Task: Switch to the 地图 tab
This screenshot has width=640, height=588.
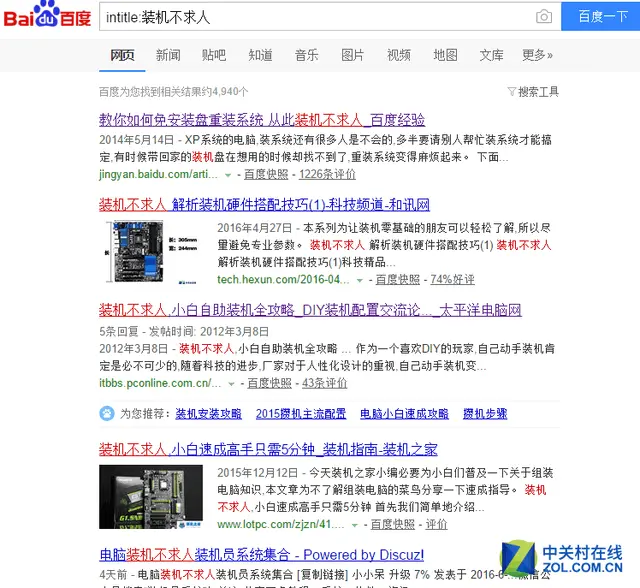Action: pos(445,55)
